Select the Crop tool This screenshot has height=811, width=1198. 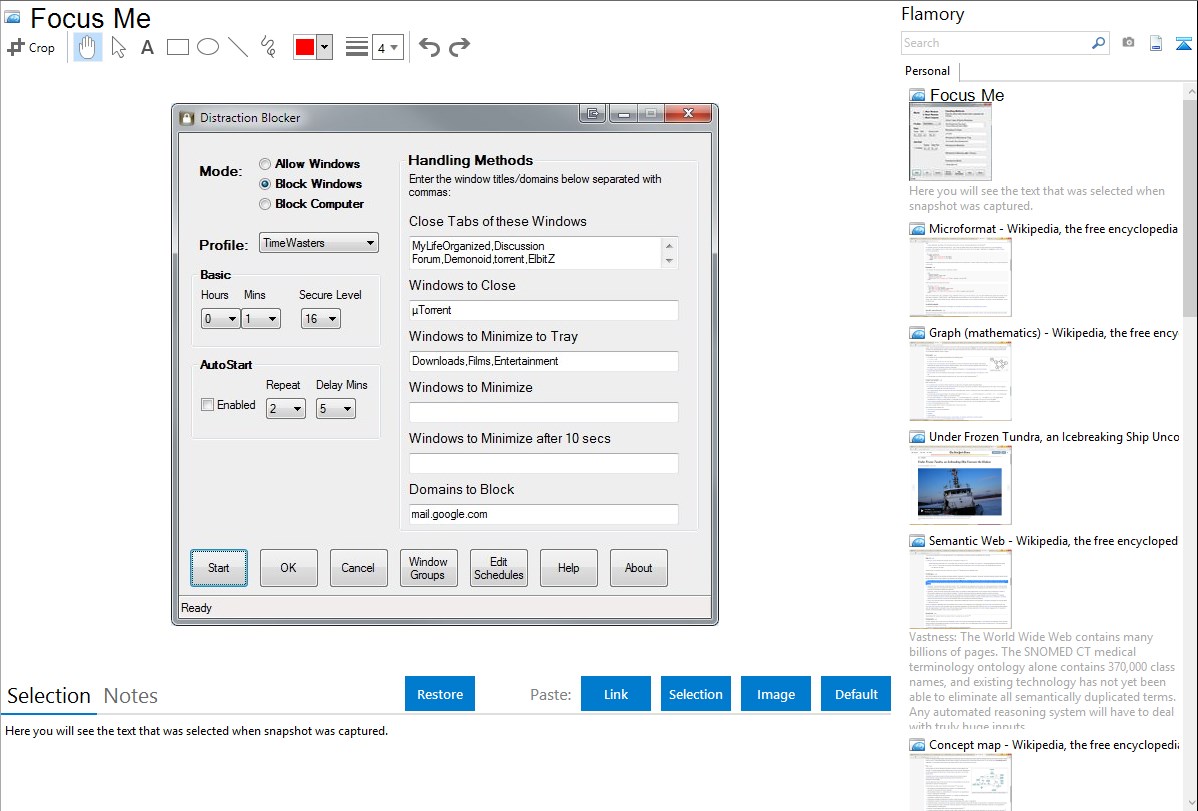[31, 47]
